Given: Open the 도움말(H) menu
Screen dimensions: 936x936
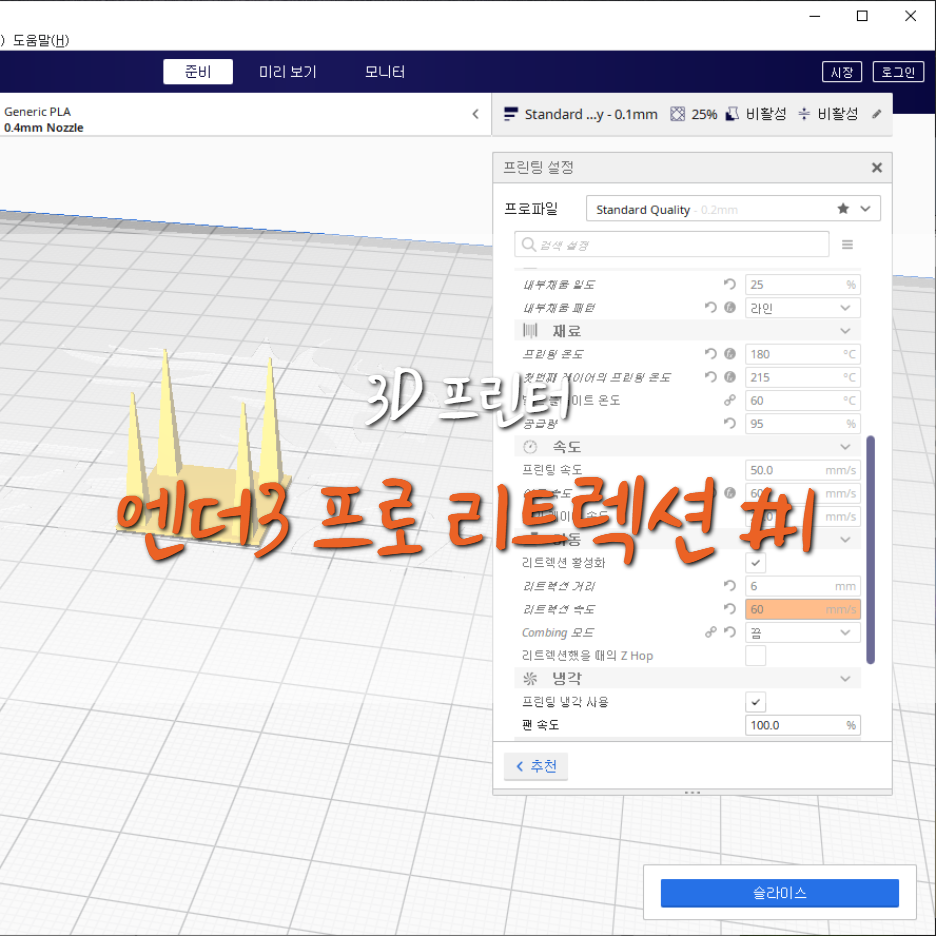Looking at the screenshot, I should (41, 40).
